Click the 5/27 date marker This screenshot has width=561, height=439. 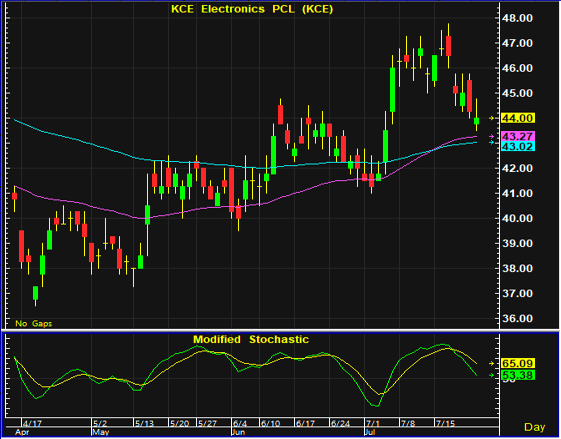[x=208, y=423]
